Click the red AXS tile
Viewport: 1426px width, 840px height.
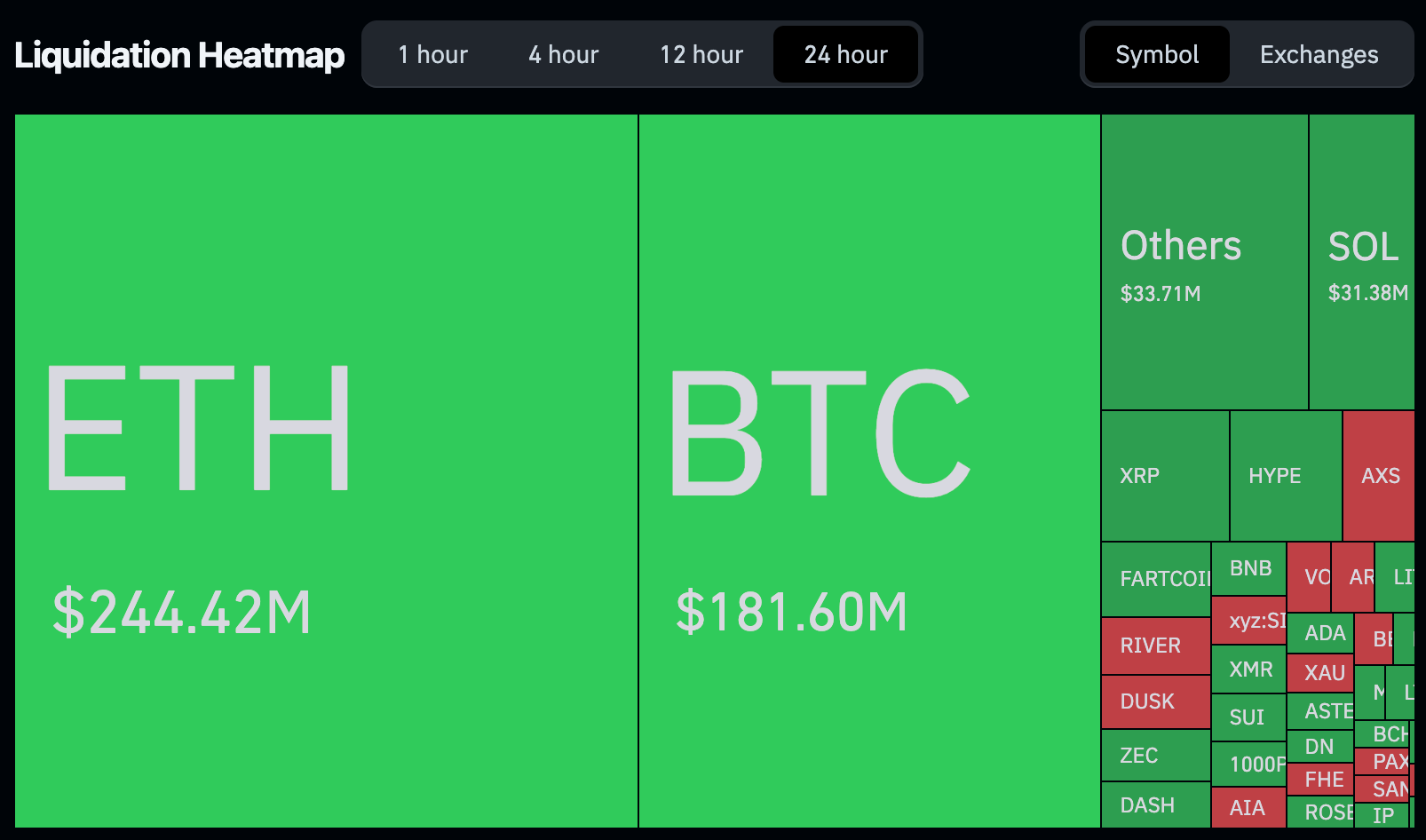[1378, 476]
